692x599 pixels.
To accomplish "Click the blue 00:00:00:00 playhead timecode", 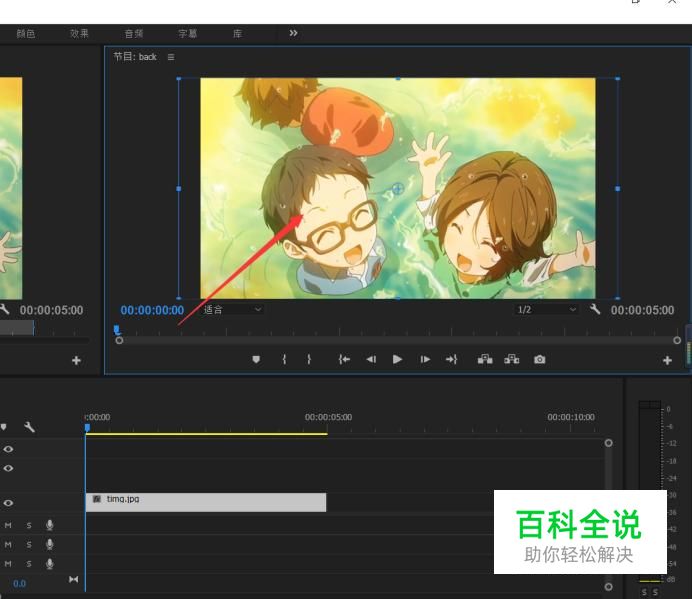I will coord(152,310).
